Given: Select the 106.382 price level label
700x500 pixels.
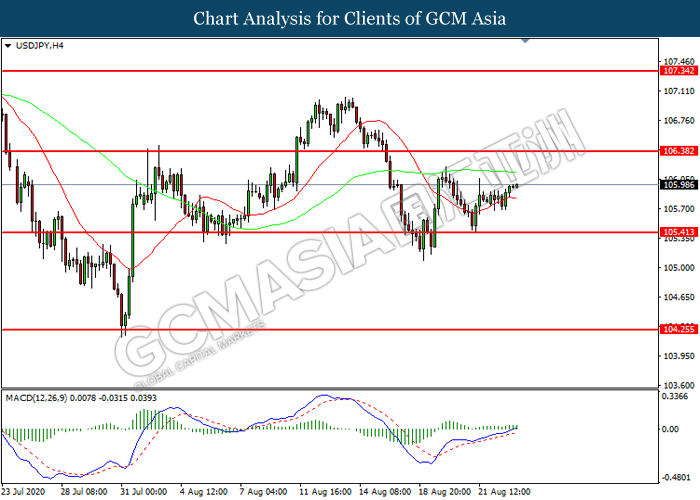Looking at the screenshot, I should (x=679, y=151).
